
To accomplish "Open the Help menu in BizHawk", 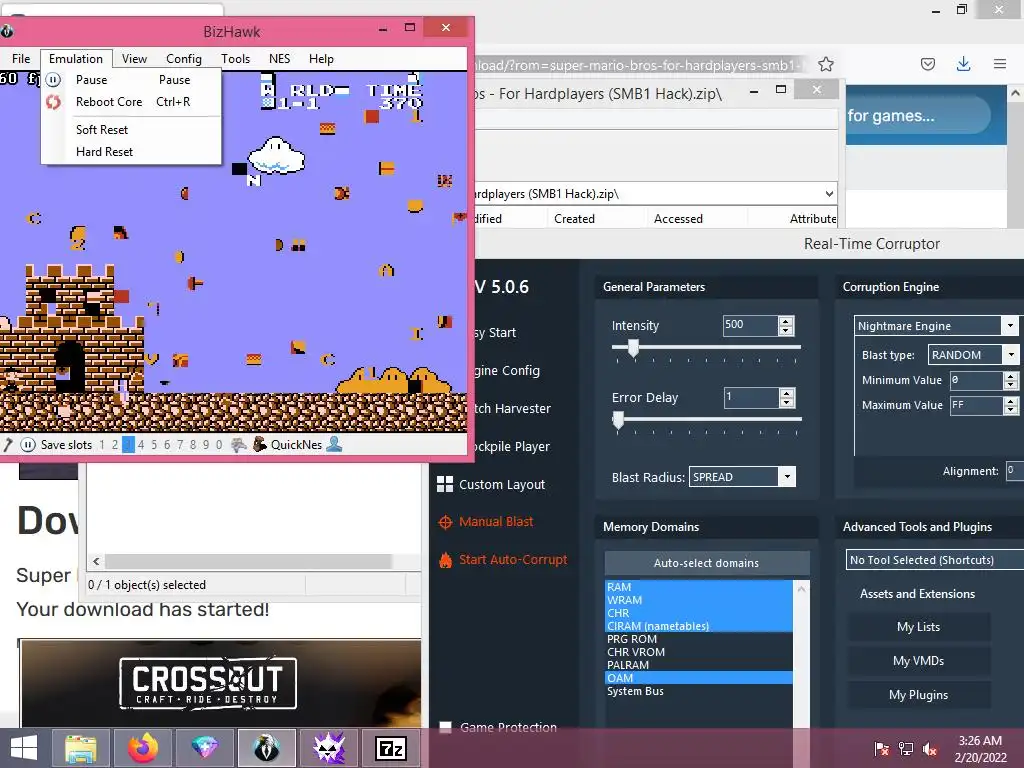I will click(x=321, y=59).
